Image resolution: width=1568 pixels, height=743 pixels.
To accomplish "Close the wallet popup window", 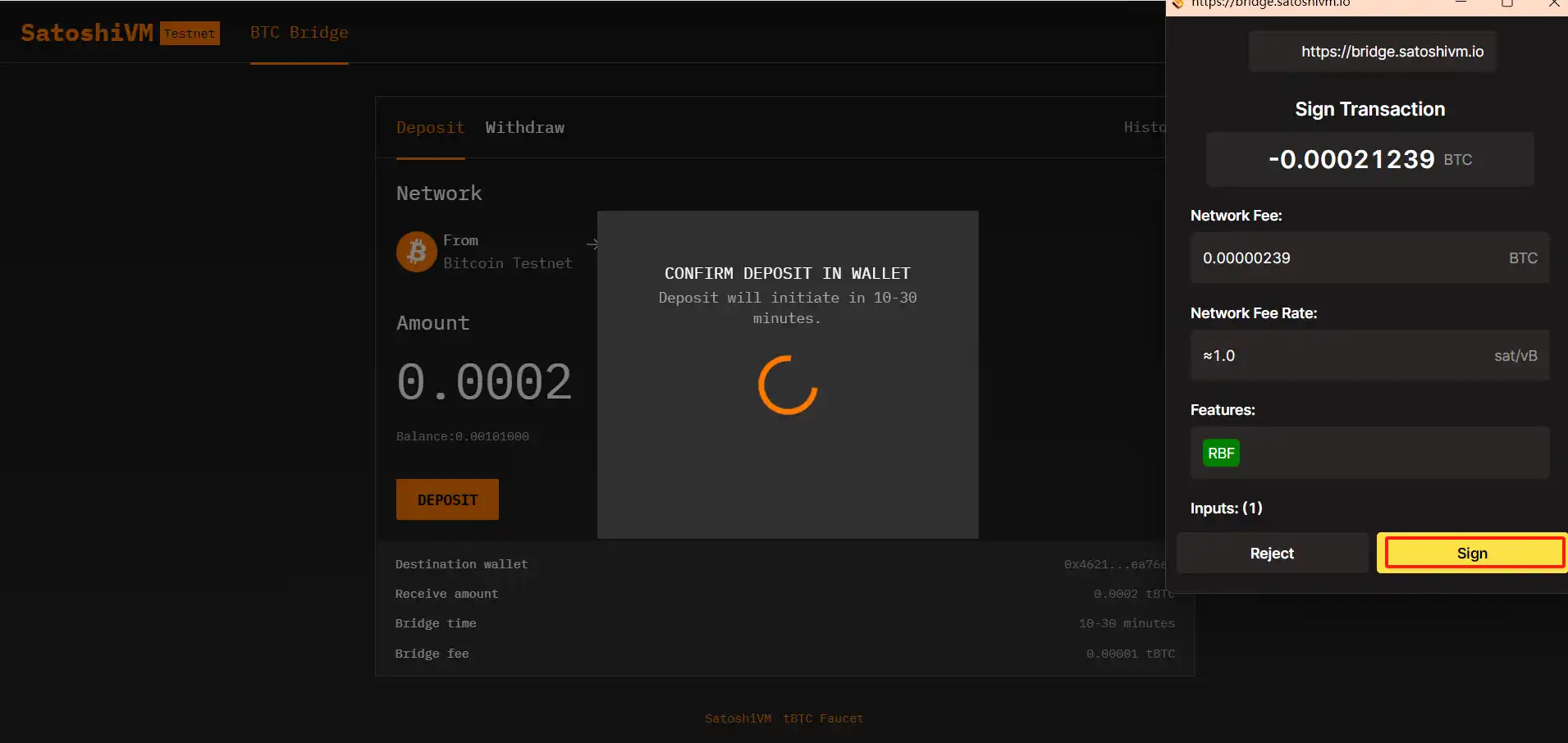I will coord(1553,4).
